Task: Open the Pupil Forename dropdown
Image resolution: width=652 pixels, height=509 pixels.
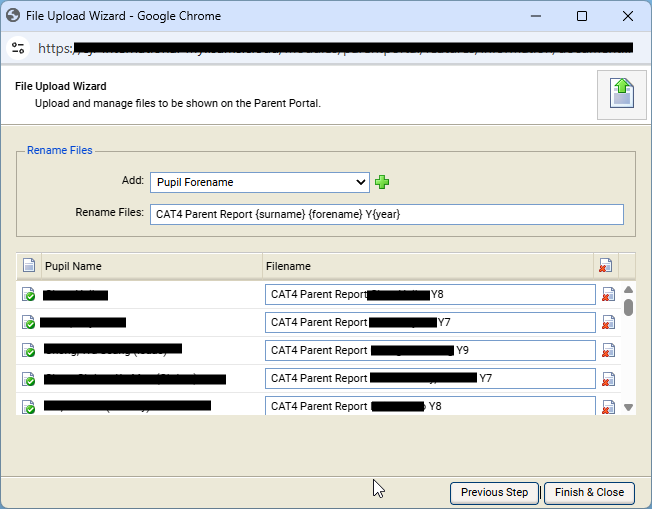Action: 260,182
